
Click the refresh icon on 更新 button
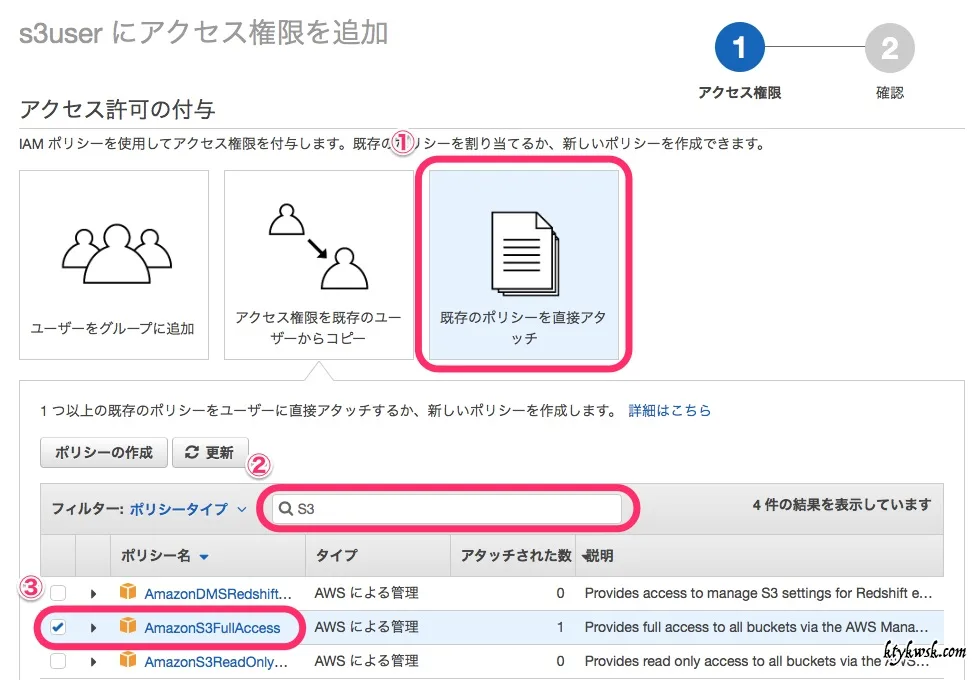pyautogui.click(x=192, y=452)
